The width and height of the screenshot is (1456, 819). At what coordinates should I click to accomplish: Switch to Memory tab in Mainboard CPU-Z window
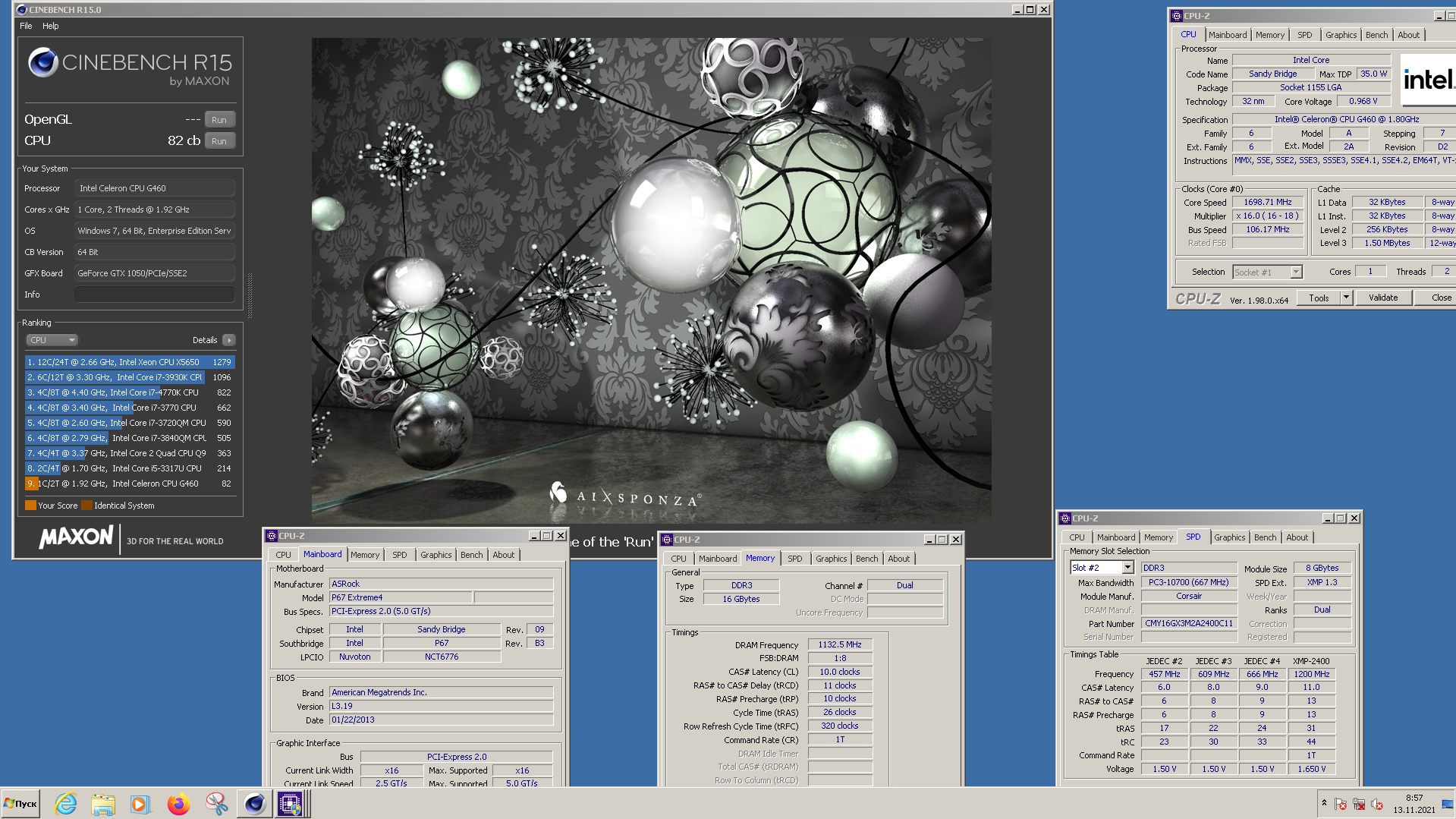365,555
